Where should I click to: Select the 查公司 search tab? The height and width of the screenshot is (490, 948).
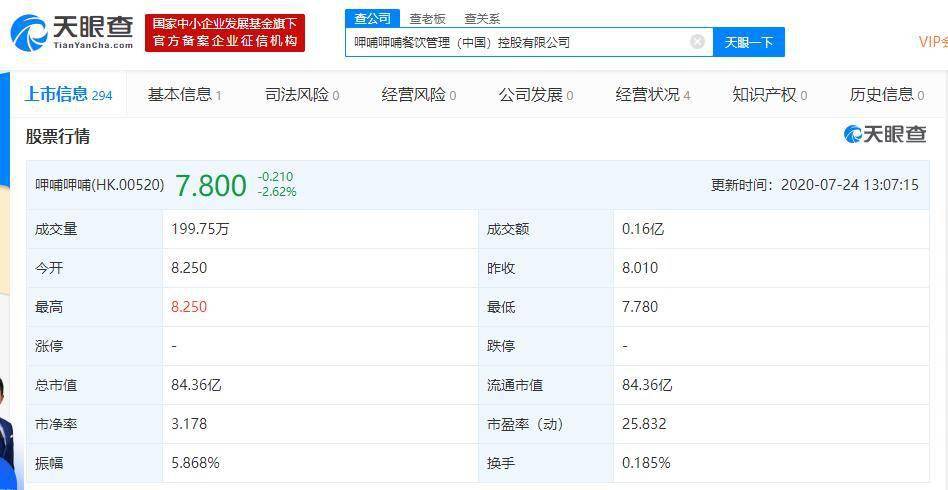pyautogui.click(x=372, y=18)
